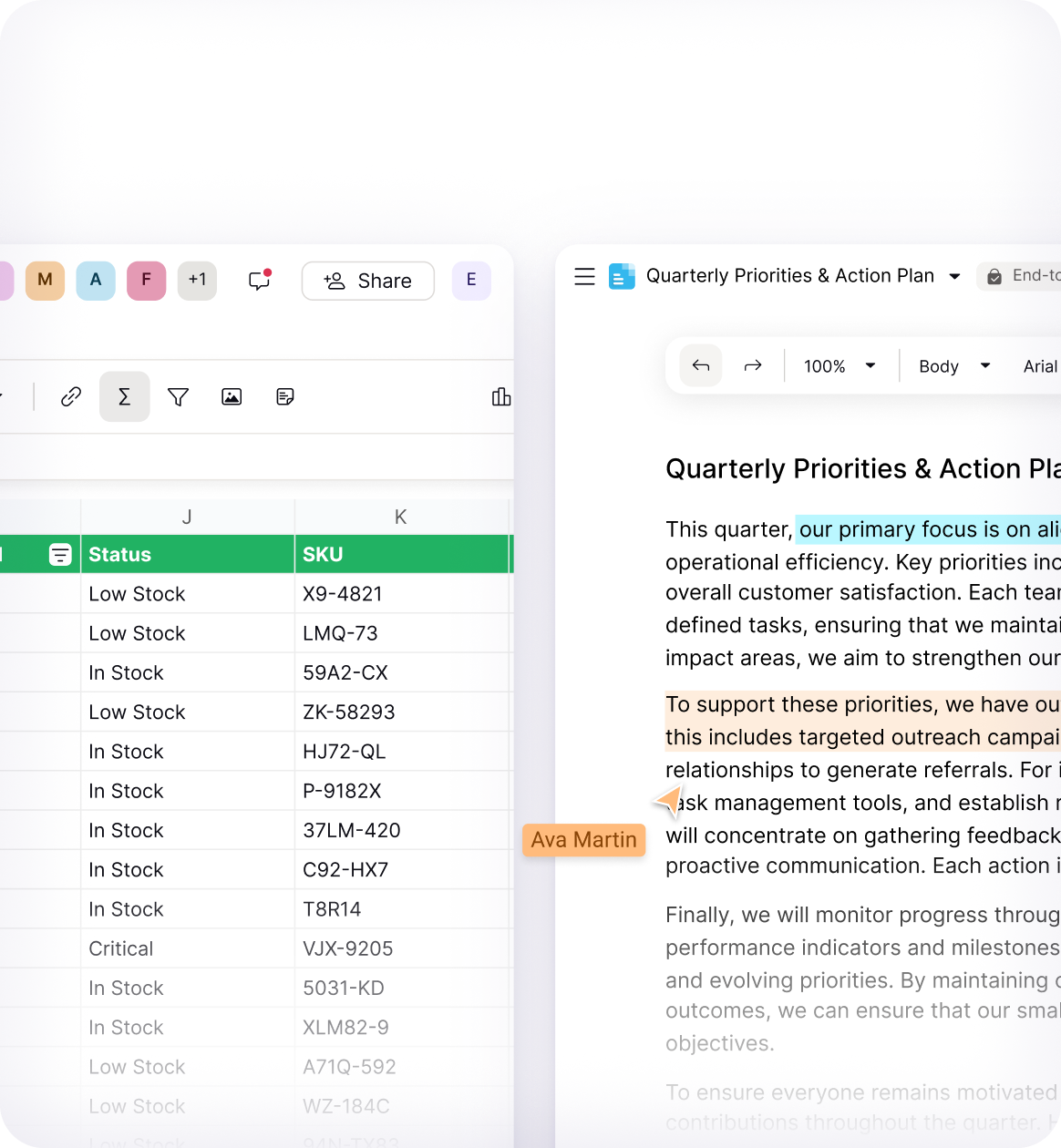This screenshot has height=1148, width=1061.
Task: Open comments with notification dot
Action: tap(260, 281)
